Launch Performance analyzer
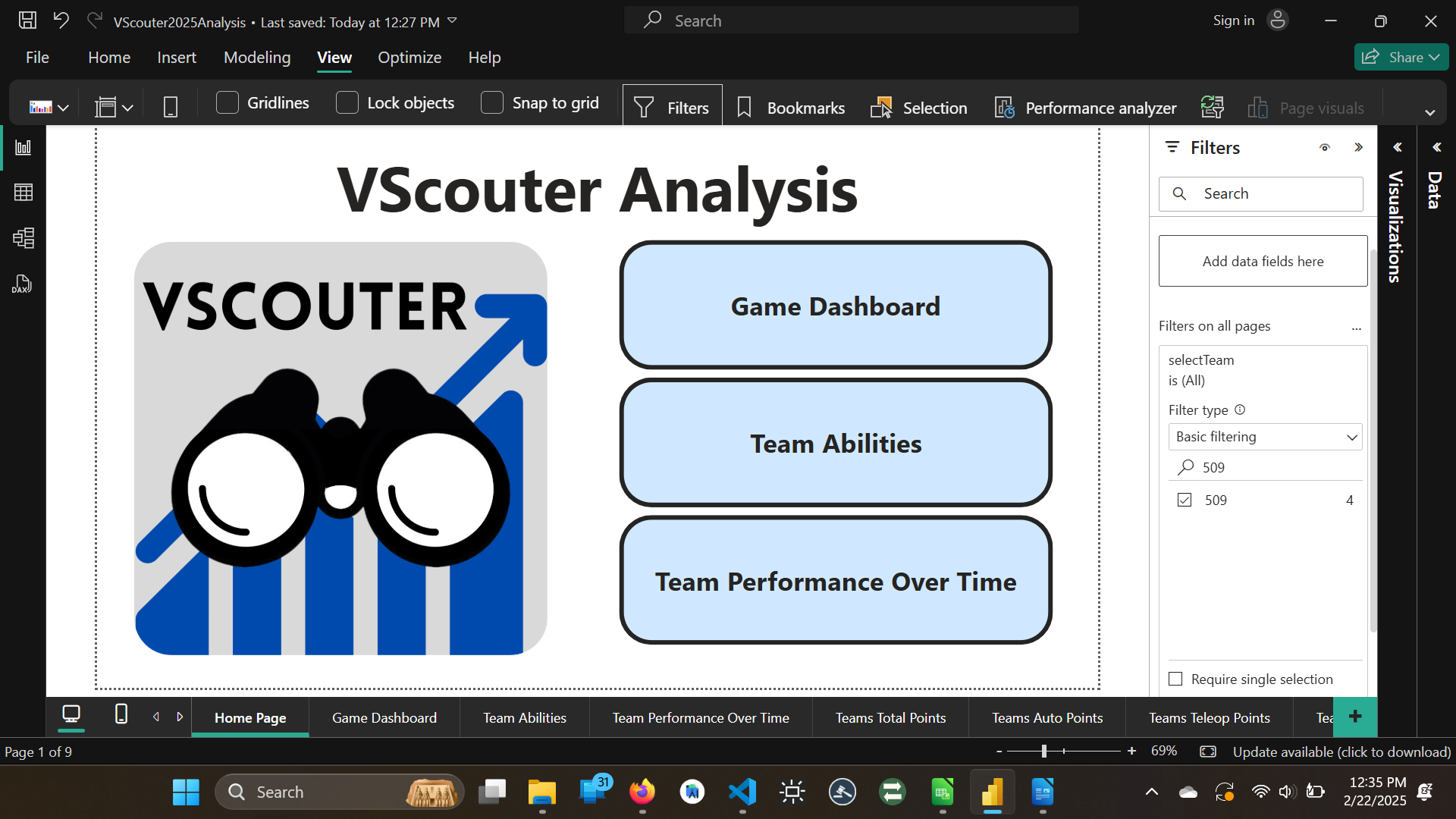This screenshot has width=1456, height=819. point(1086,108)
